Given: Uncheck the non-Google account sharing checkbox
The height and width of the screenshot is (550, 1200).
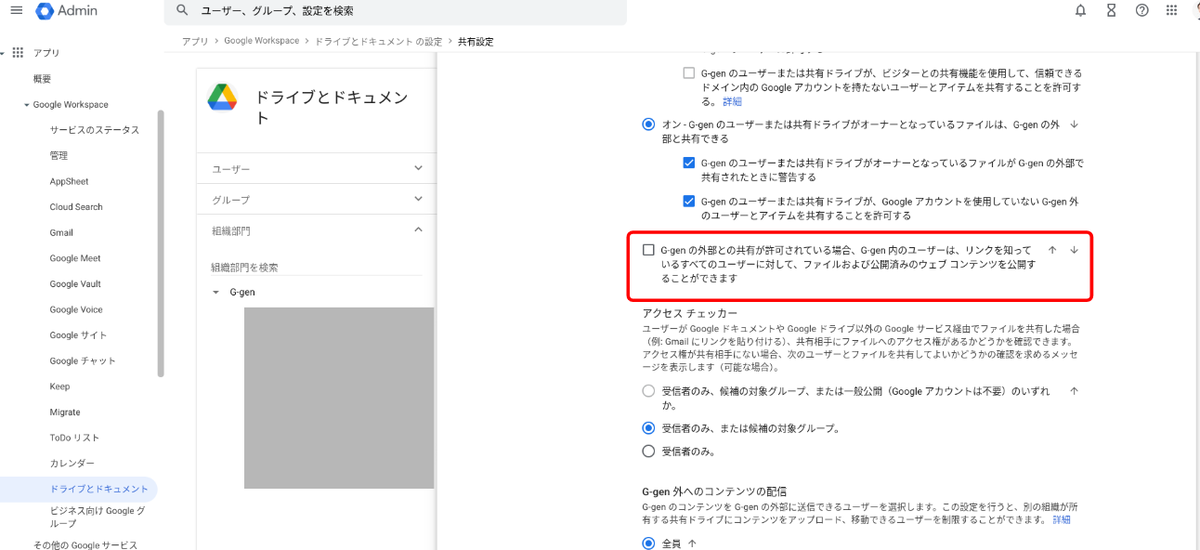Looking at the screenshot, I should coord(688,201).
